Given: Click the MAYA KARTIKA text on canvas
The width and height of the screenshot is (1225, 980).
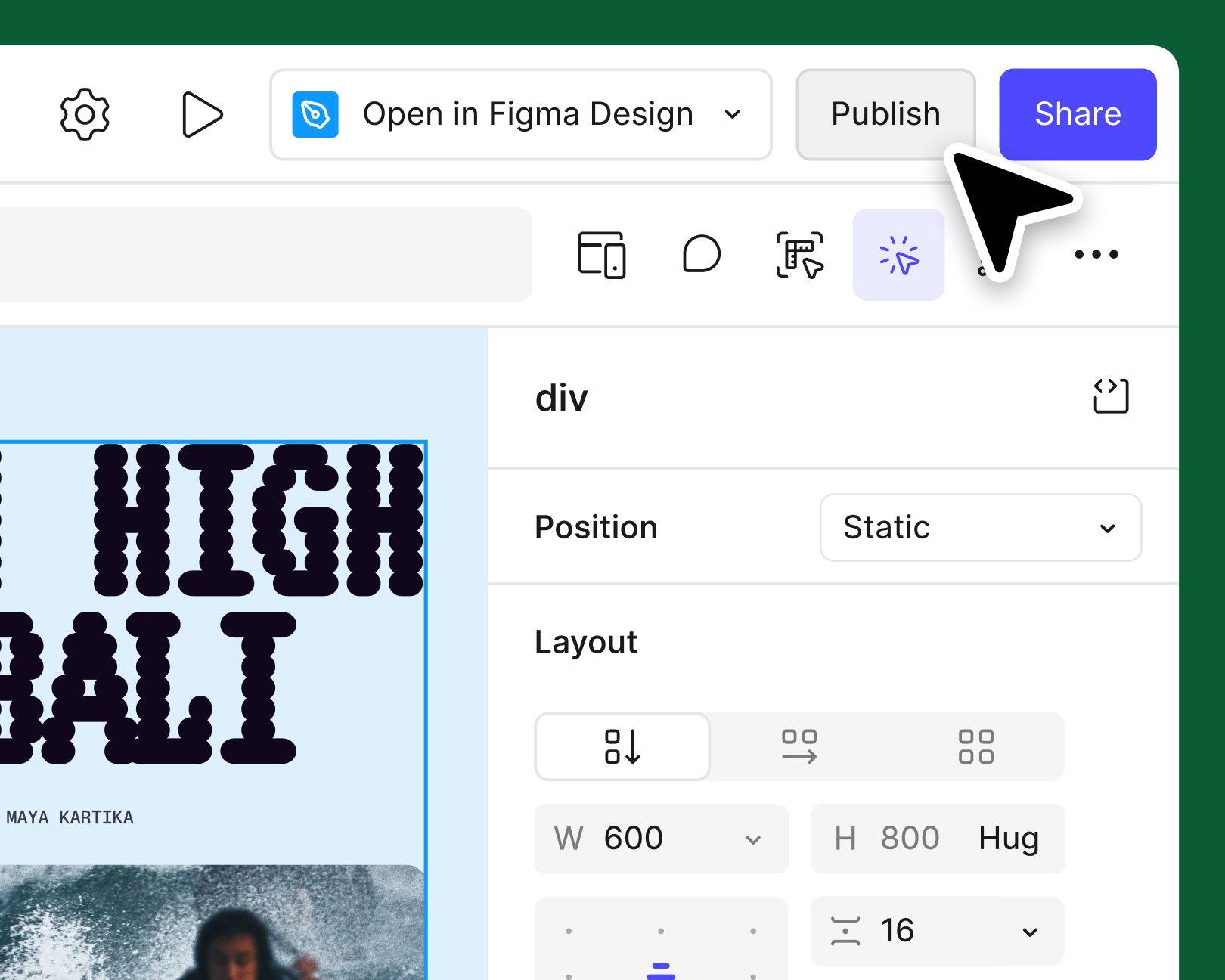Looking at the screenshot, I should (70, 817).
